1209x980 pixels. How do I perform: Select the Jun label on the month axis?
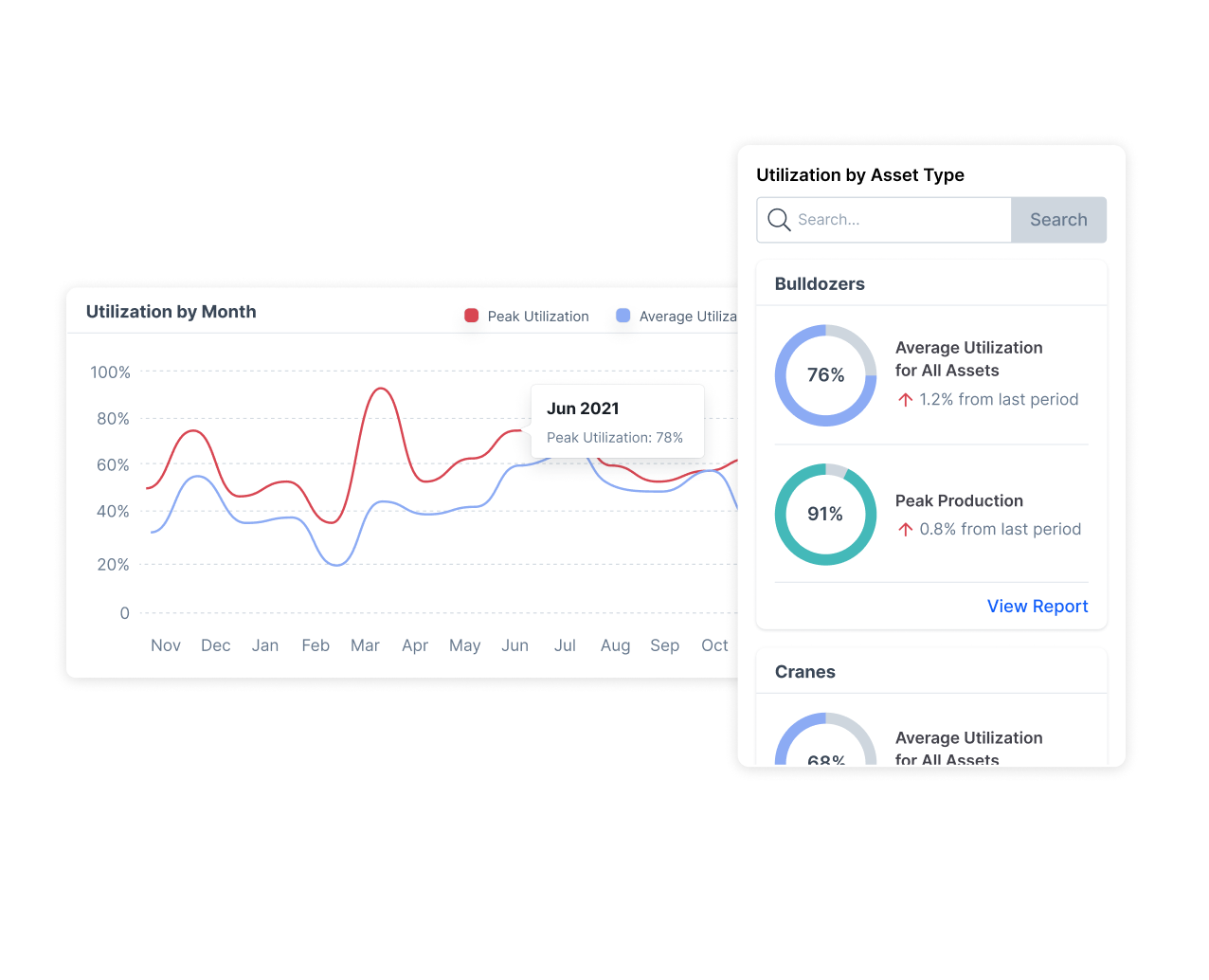pos(515,644)
